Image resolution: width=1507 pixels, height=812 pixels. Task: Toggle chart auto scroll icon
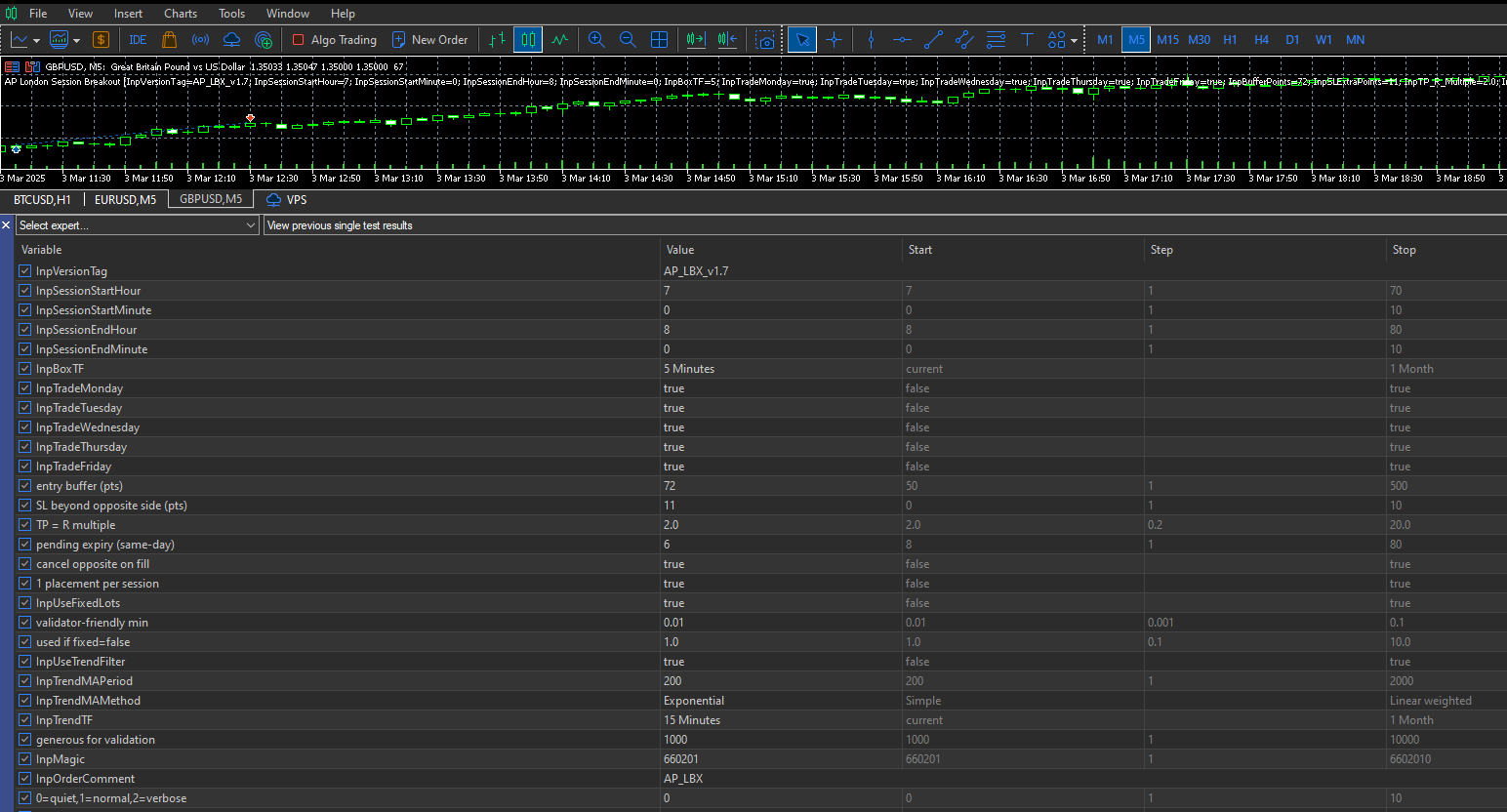pyautogui.click(x=696, y=40)
